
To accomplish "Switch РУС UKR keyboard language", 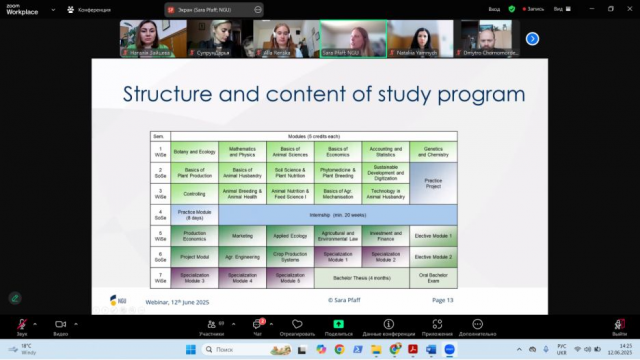I will pos(562,349).
